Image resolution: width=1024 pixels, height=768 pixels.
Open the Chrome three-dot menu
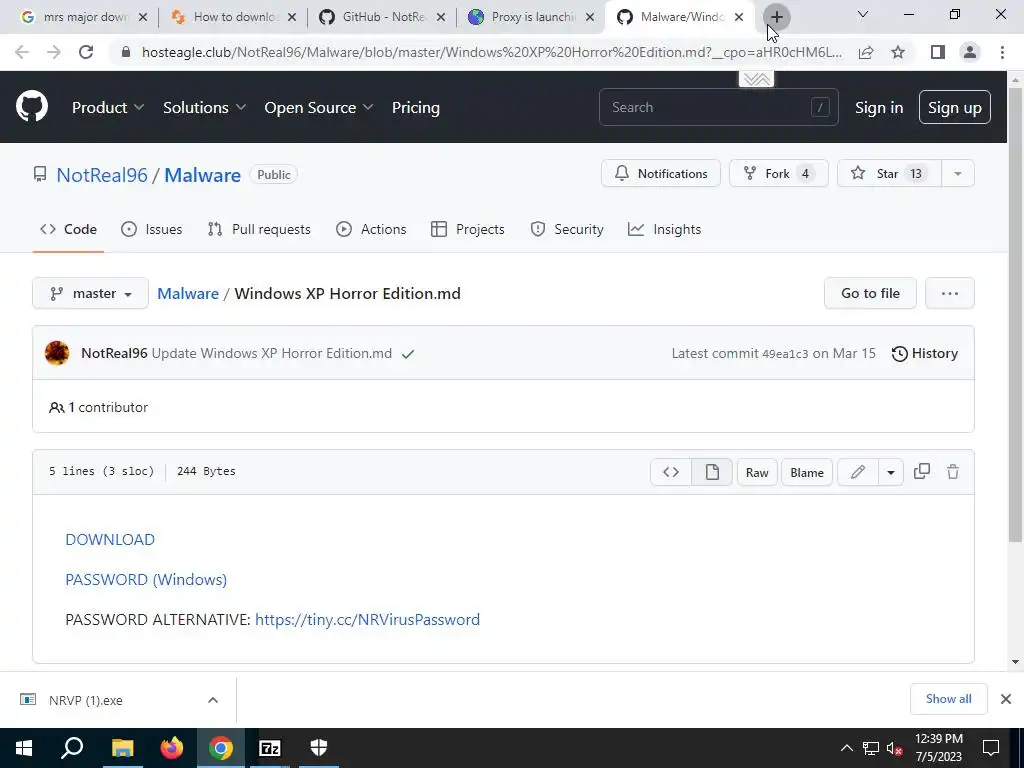point(1002,52)
